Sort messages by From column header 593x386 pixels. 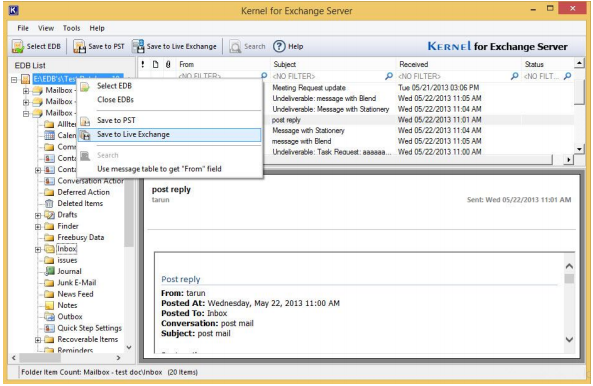click(223, 64)
